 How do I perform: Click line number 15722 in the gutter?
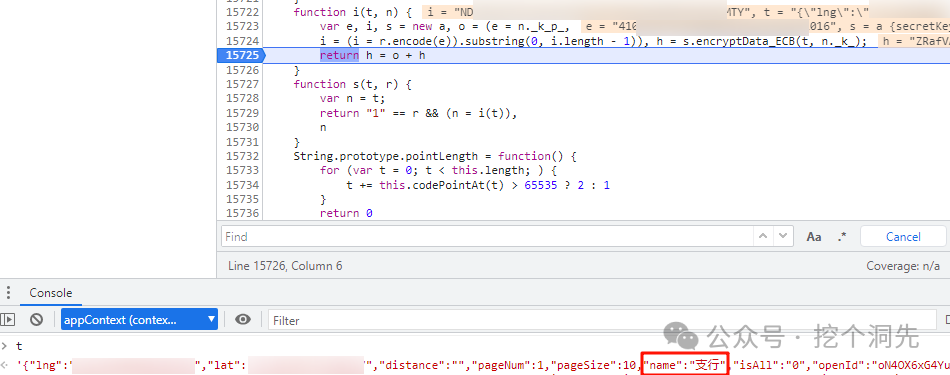click(x=242, y=12)
